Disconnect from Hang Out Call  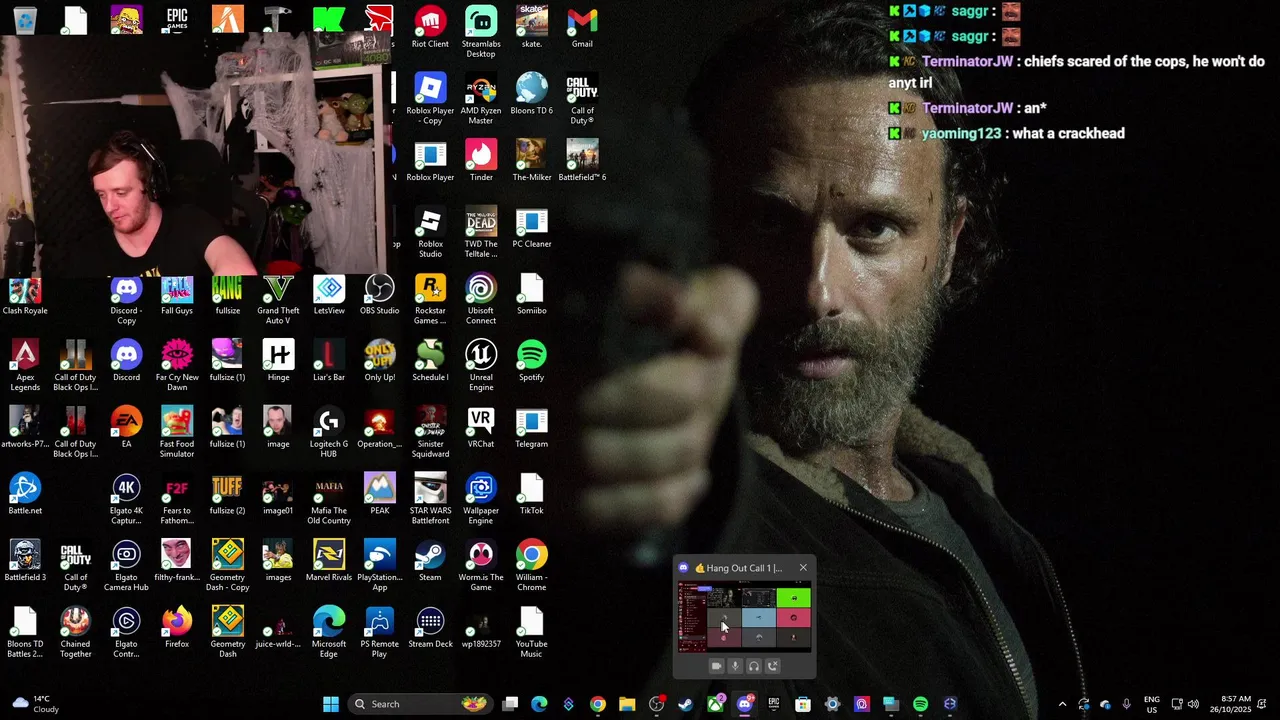click(773, 666)
